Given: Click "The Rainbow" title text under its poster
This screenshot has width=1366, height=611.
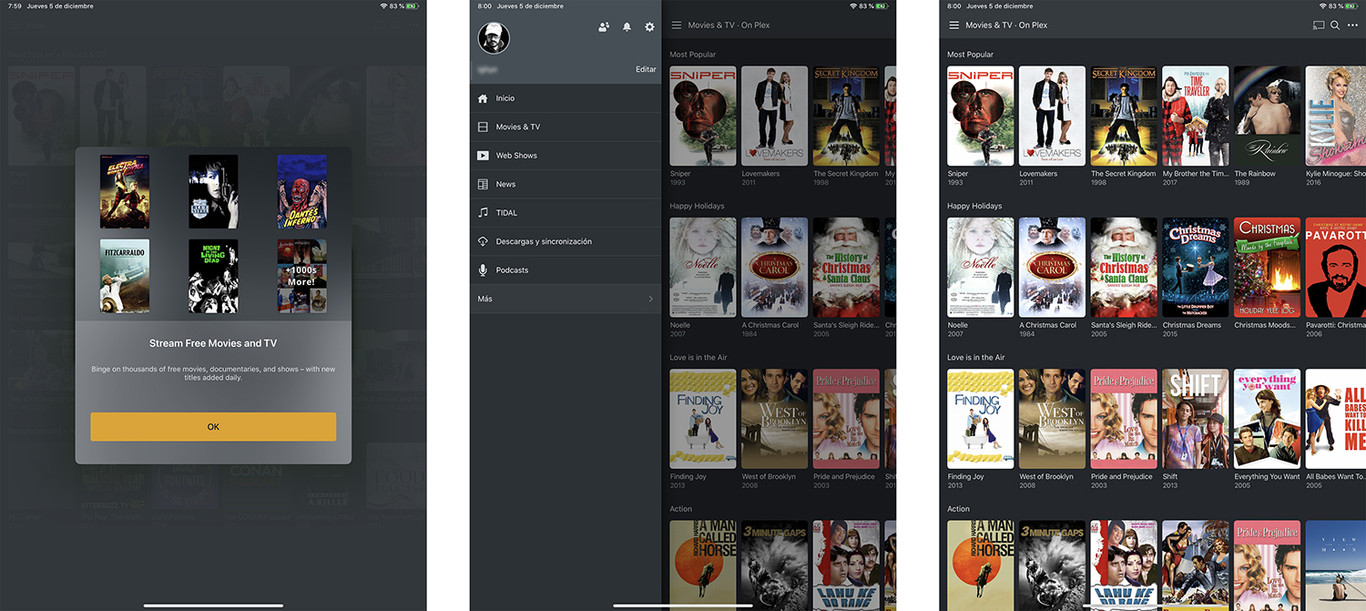Looking at the screenshot, I should point(1255,174).
